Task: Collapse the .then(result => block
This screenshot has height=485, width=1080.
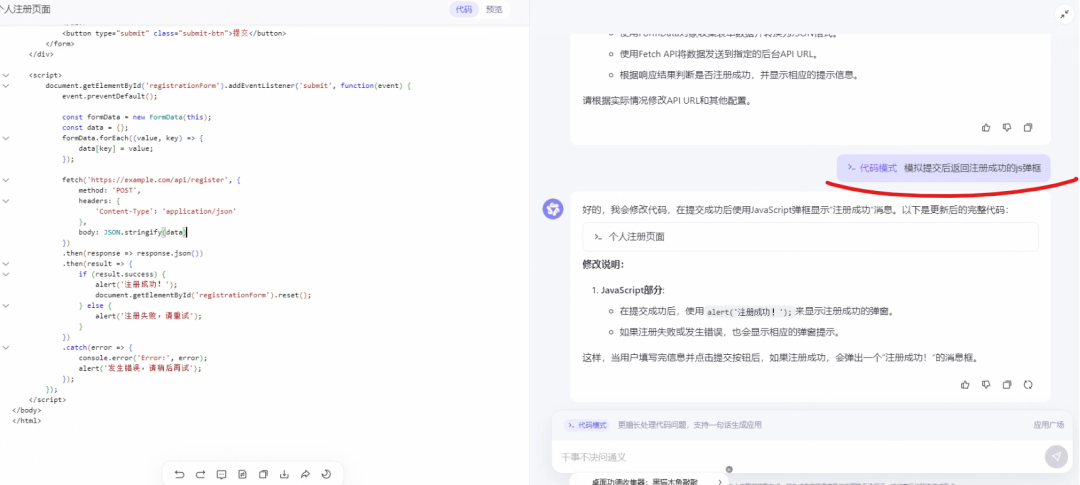Action: pos(6,264)
